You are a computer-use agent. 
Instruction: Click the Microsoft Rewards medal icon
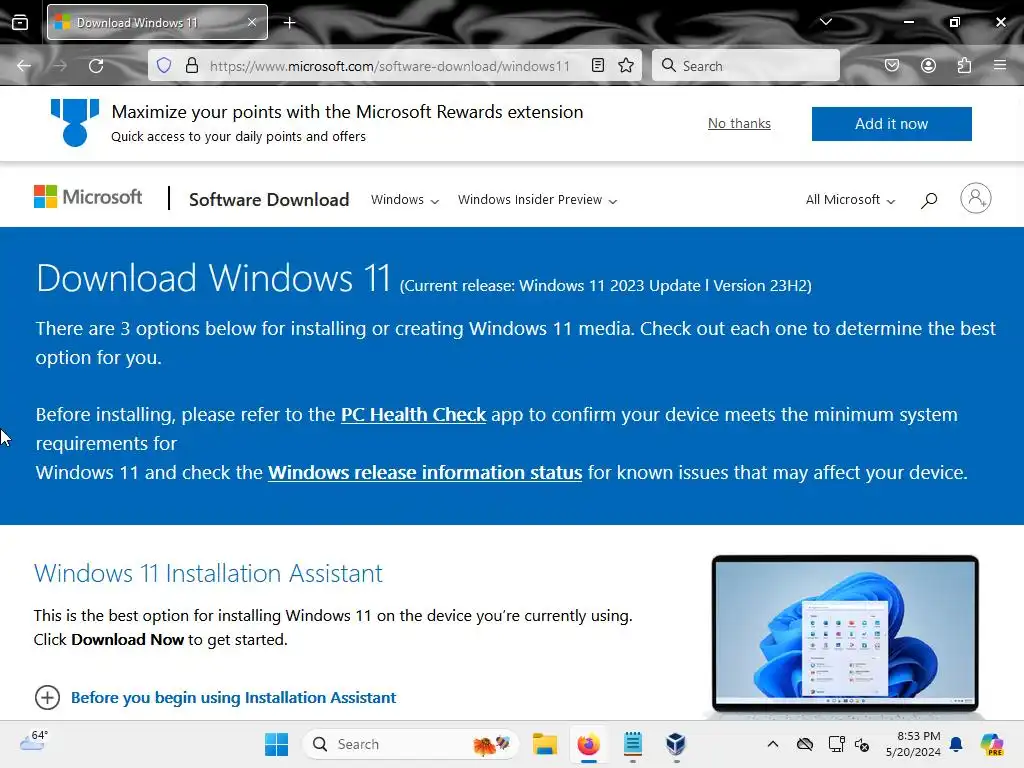tap(75, 123)
